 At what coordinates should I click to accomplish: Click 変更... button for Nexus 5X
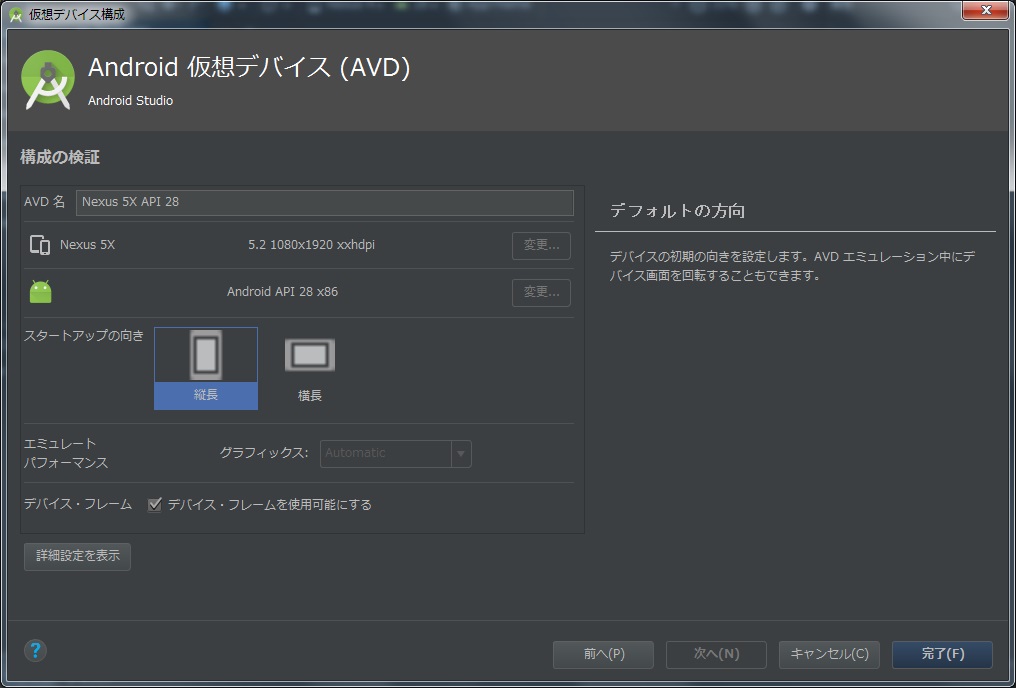541,246
